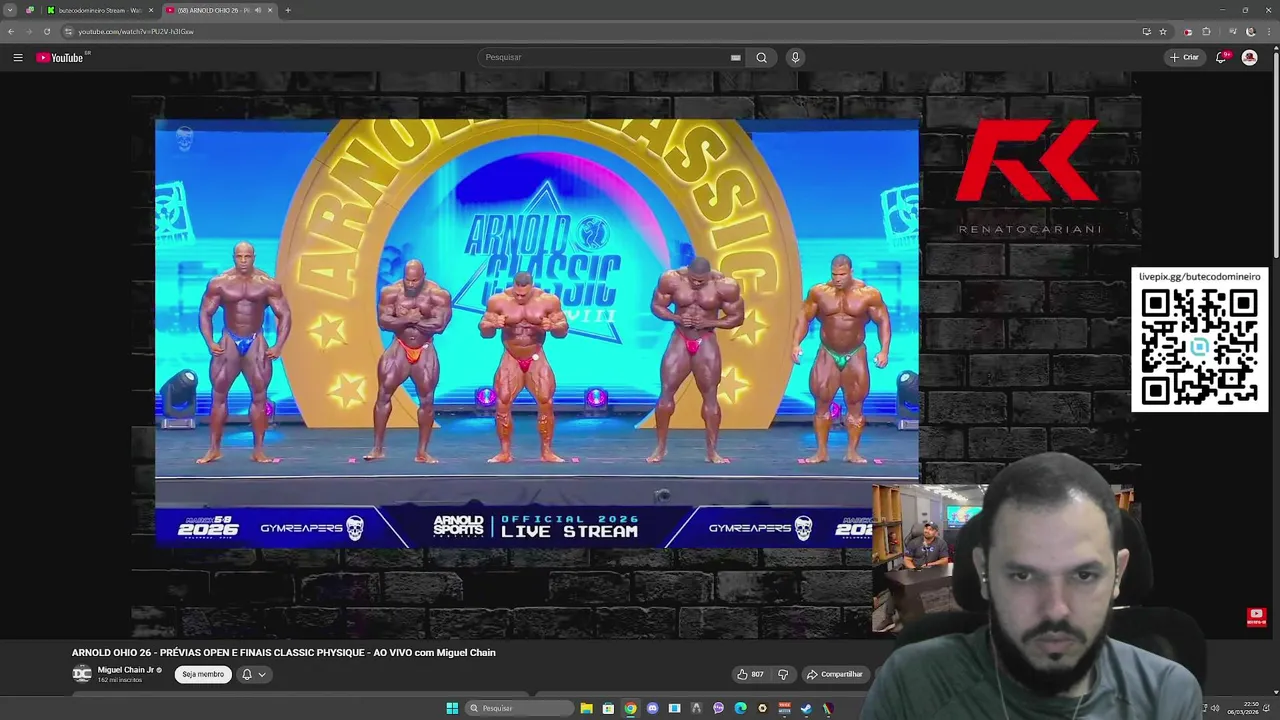Open Microsoft Edge from the taskbar

click(740, 708)
